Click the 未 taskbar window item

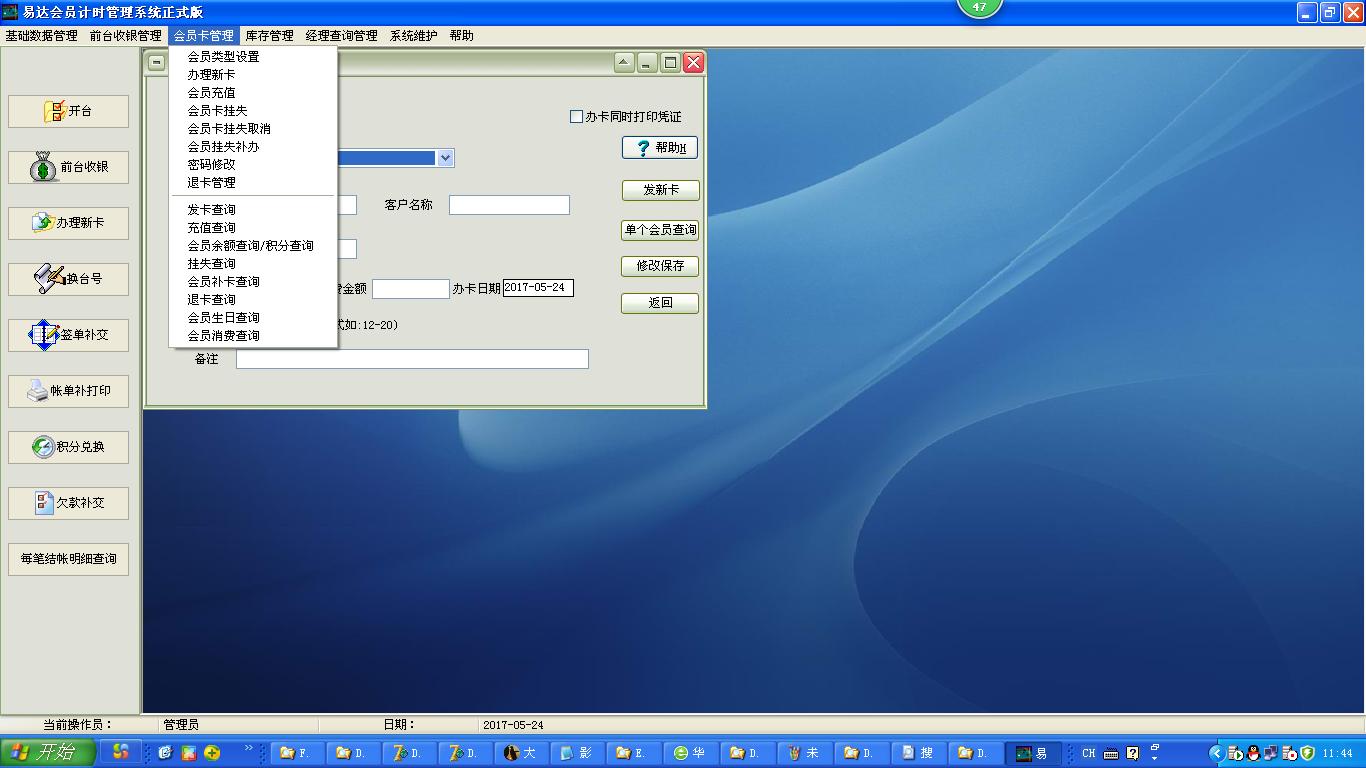point(804,753)
